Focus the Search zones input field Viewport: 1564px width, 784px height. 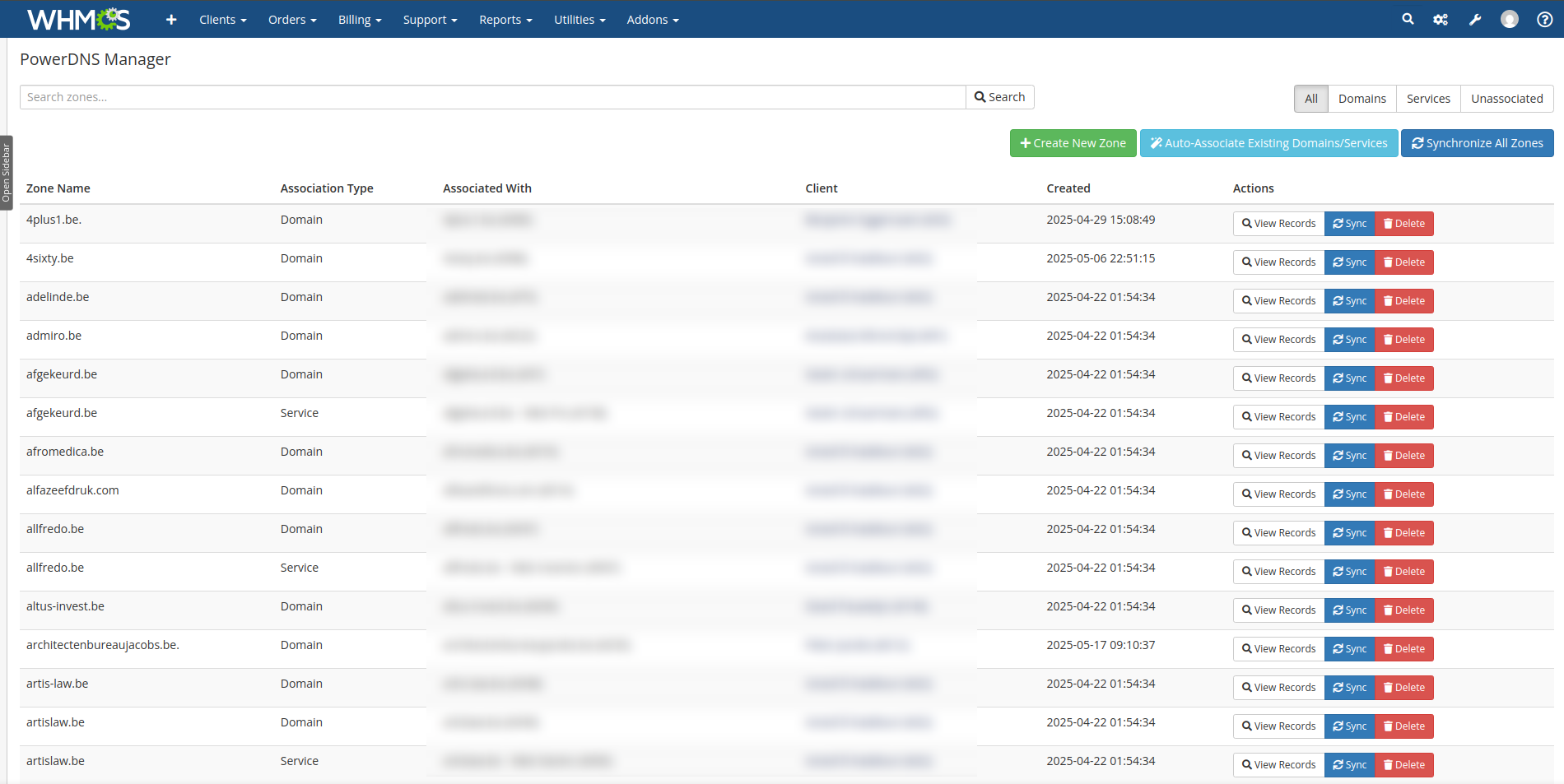click(492, 97)
